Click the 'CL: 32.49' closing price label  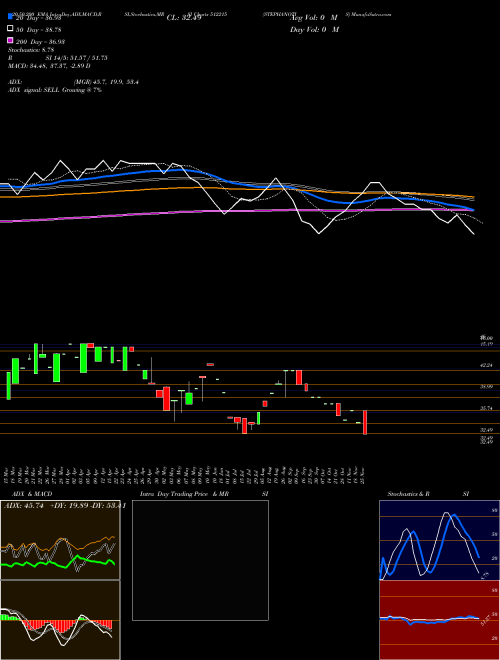tap(184, 18)
